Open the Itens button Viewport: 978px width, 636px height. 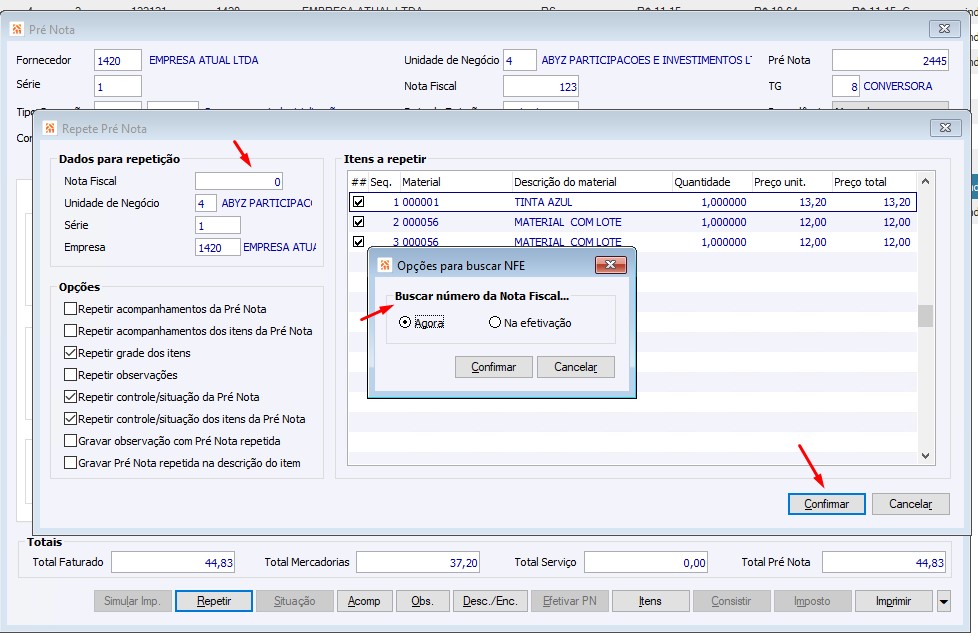click(651, 601)
